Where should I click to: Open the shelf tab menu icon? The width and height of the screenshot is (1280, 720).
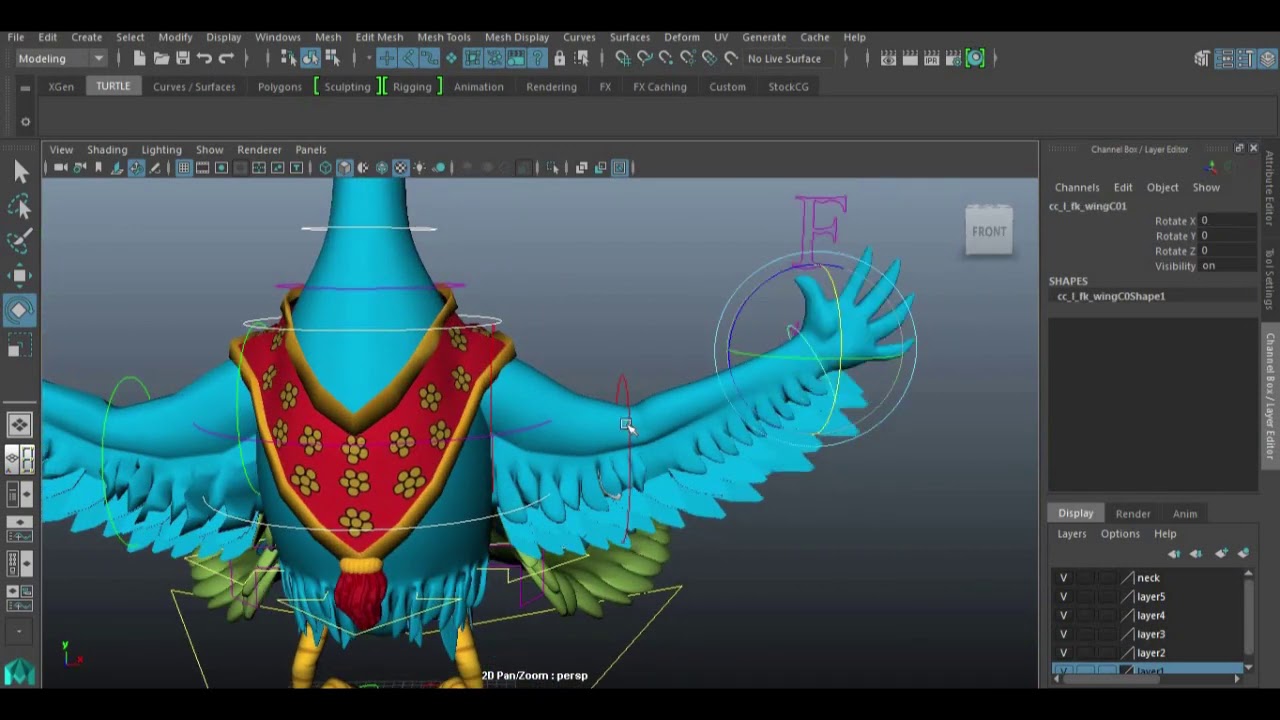(x=25, y=88)
